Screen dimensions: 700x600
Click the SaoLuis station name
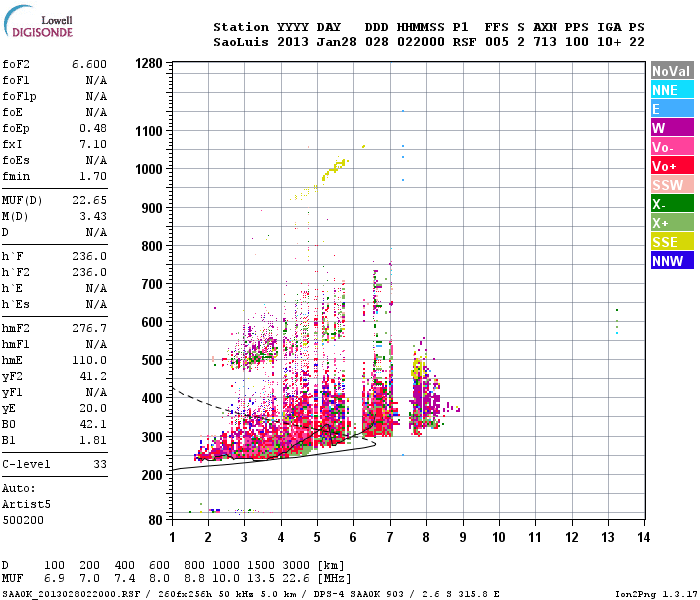click(241, 42)
